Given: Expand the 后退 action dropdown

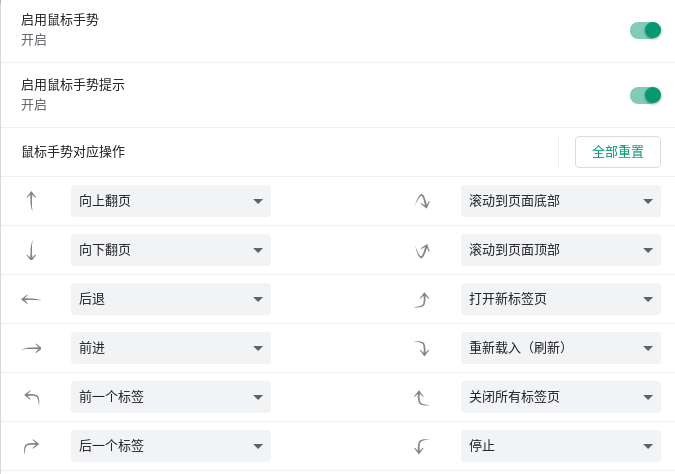Looking at the screenshot, I should (170, 299).
